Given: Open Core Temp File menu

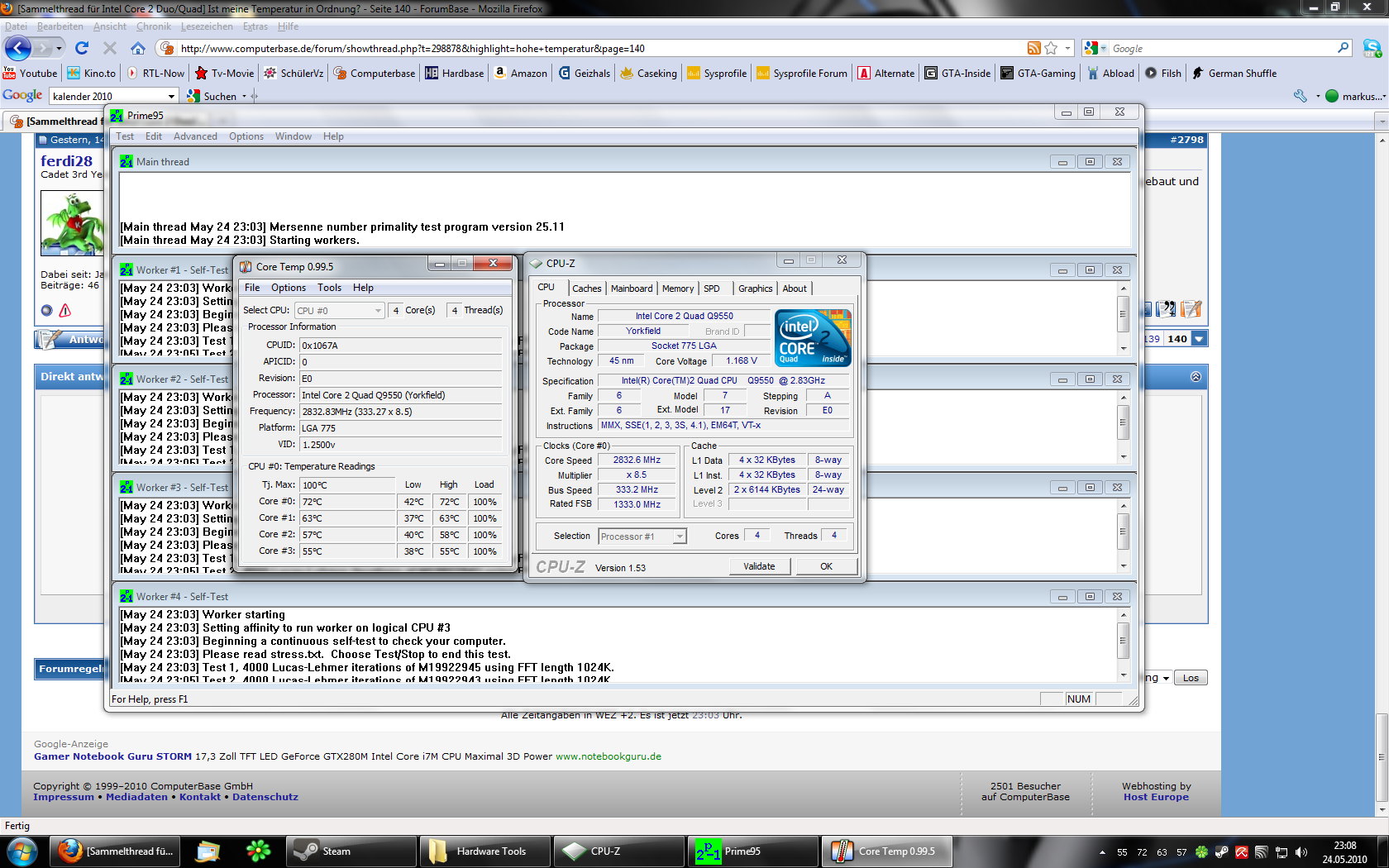Looking at the screenshot, I should click(x=252, y=288).
